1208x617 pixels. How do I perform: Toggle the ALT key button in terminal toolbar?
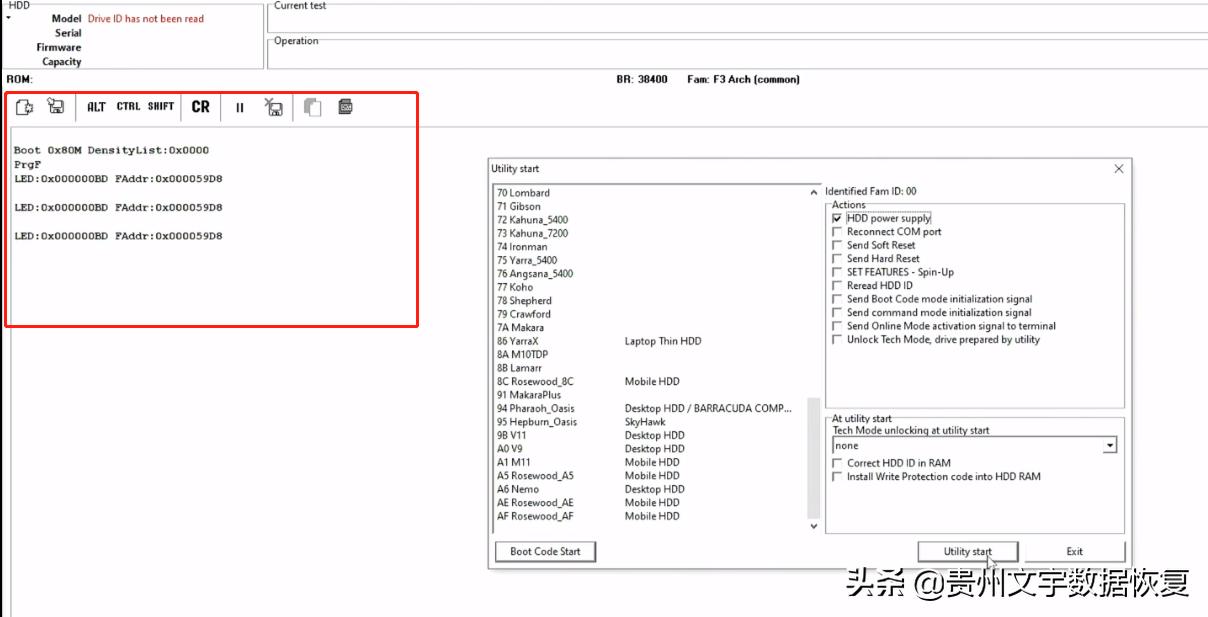[x=96, y=107]
